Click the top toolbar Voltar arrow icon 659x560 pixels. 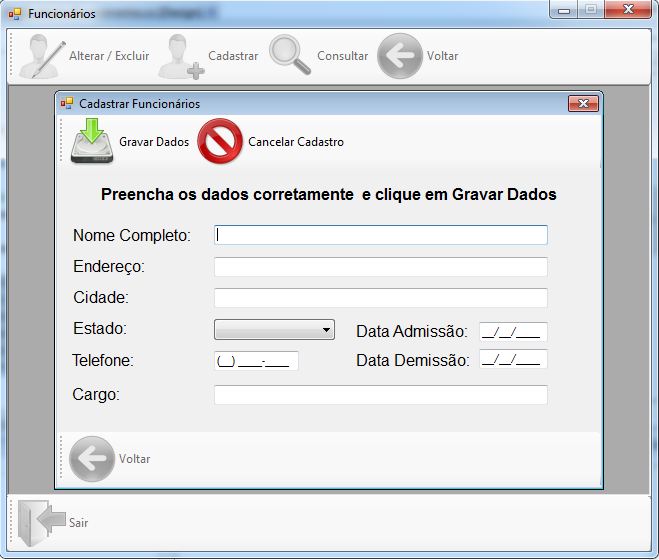pos(399,57)
